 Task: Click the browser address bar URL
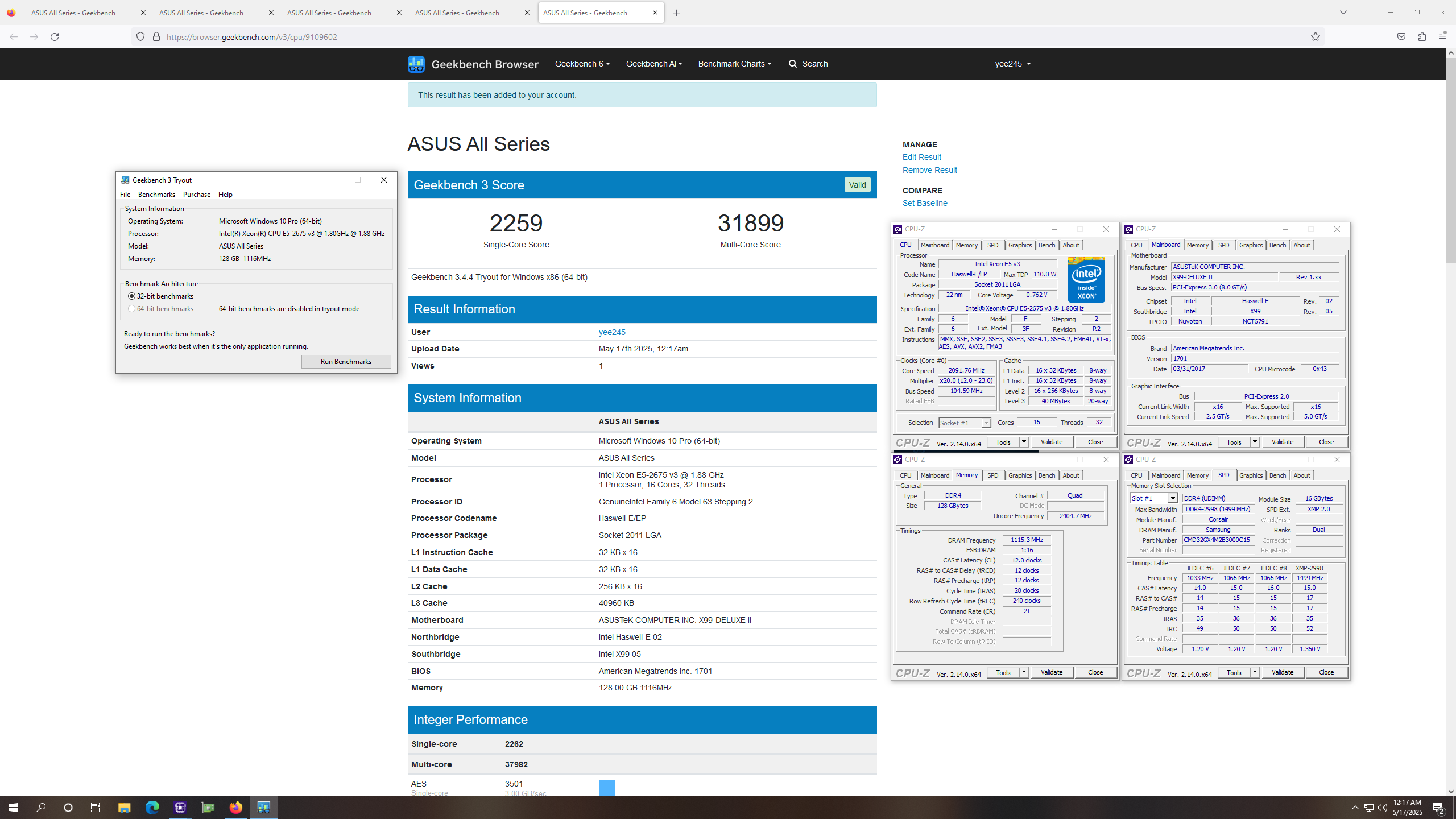pos(252,37)
